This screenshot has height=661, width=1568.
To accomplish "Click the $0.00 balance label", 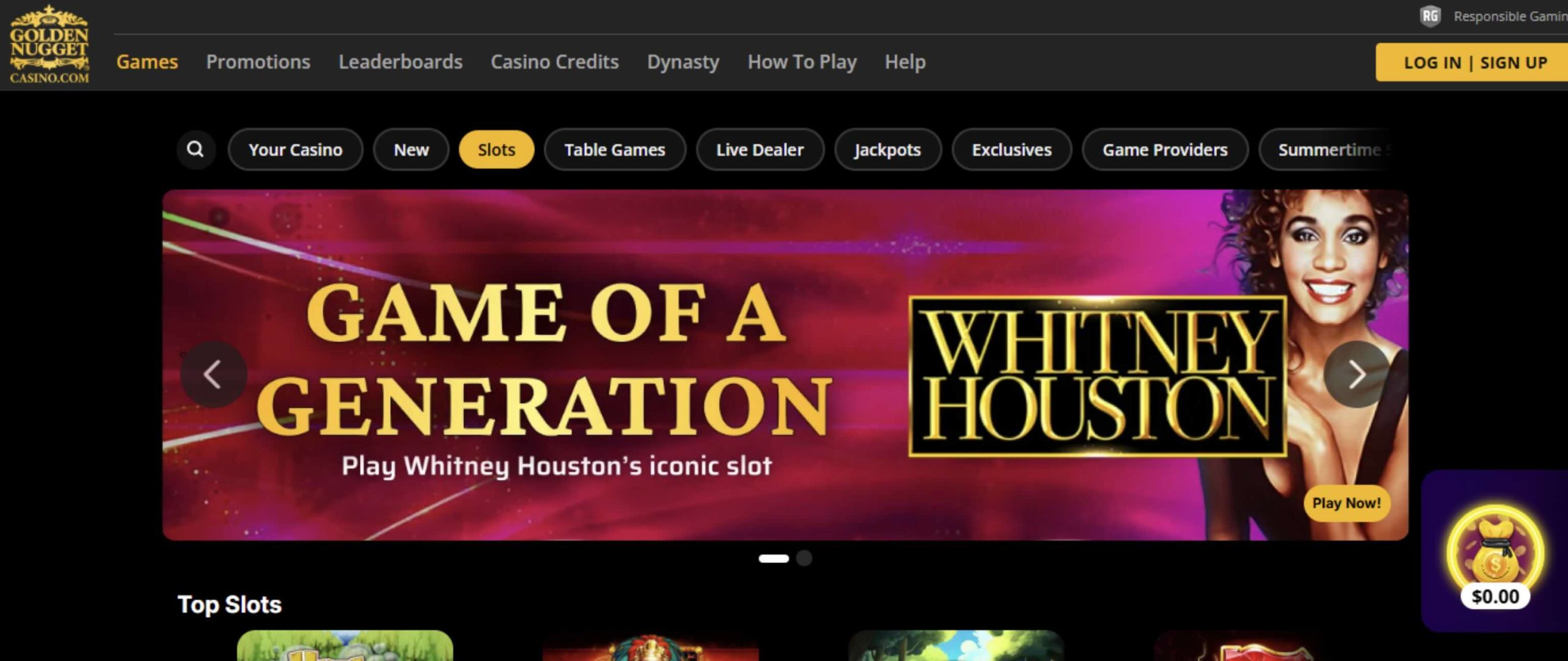I will click(1495, 596).
